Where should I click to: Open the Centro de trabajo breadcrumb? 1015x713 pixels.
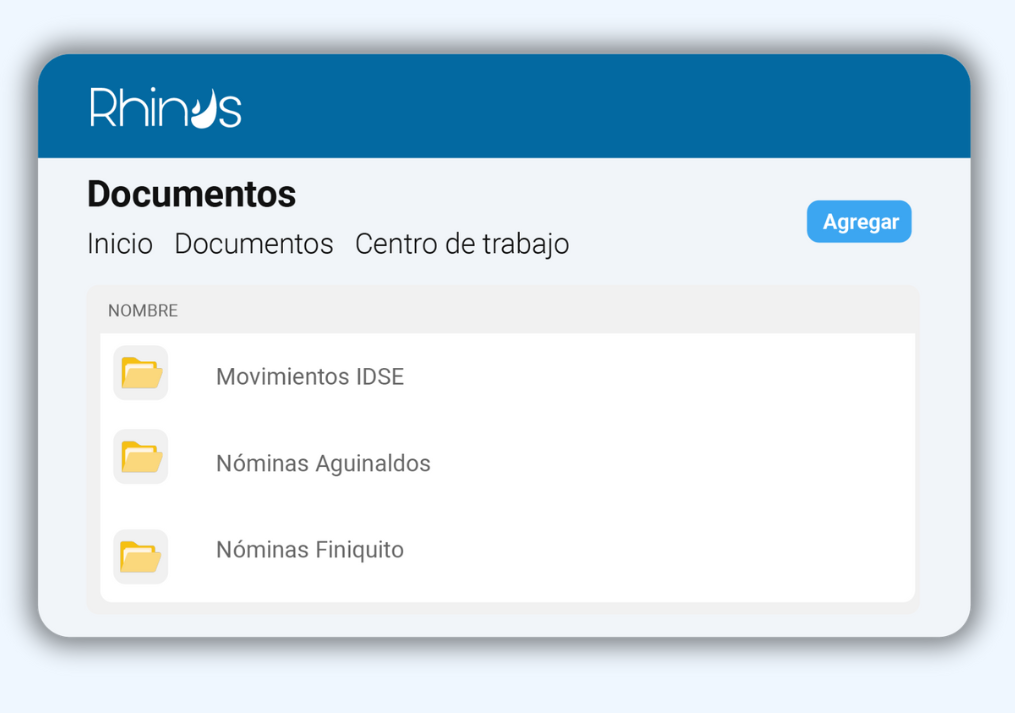[462, 244]
